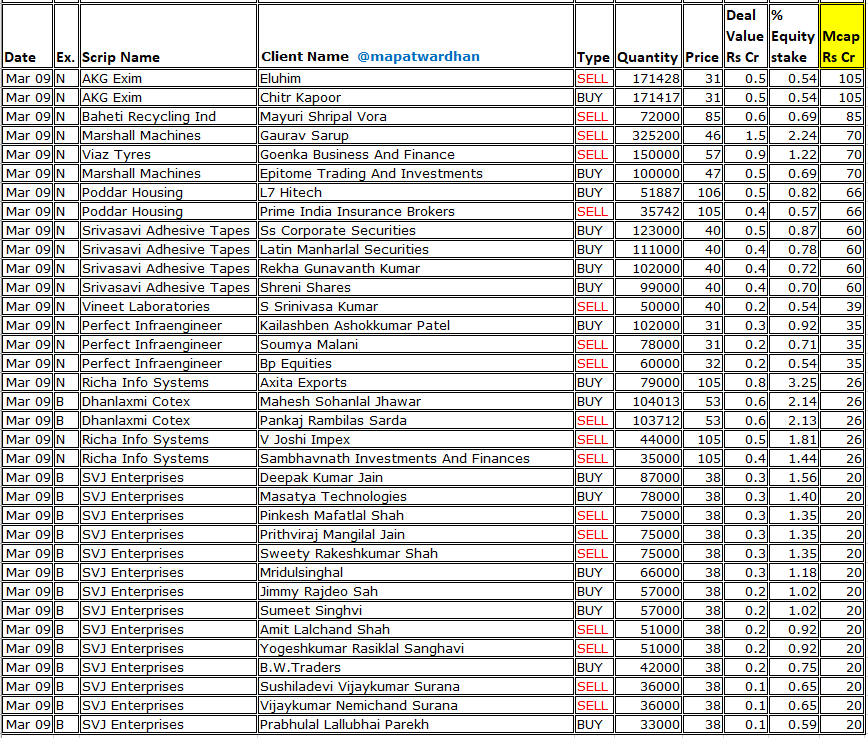The width and height of the screenshot is (868, 738).
Task: Select 'Vijaykumar Nemichand Surana' cell
Action: tap(416, 706)
